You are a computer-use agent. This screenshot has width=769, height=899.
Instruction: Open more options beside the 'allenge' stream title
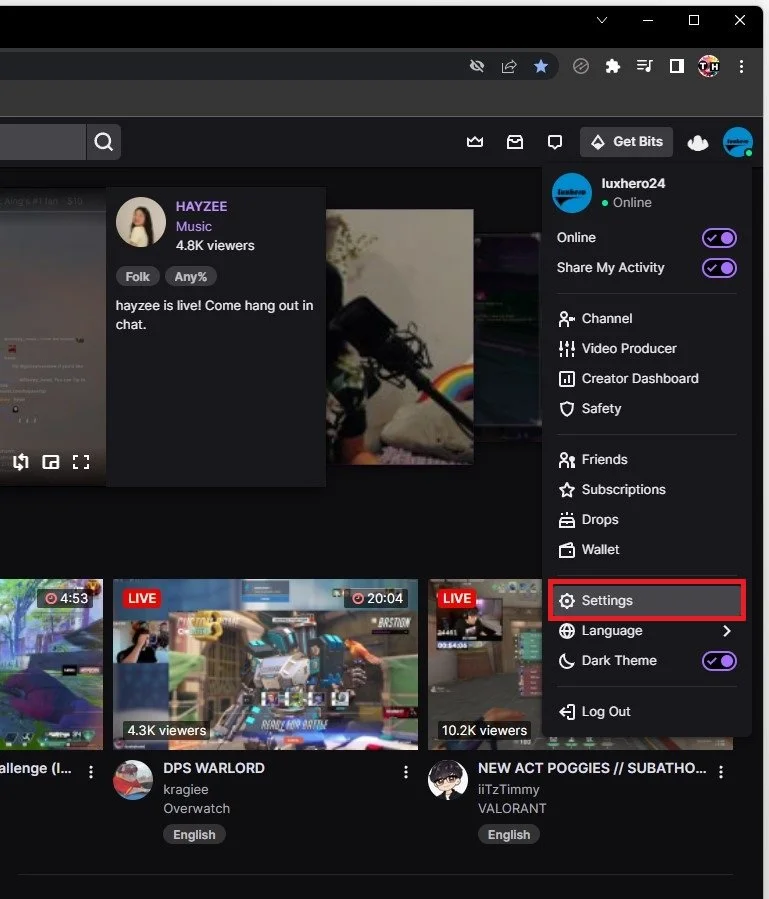(x=91, y=772)
